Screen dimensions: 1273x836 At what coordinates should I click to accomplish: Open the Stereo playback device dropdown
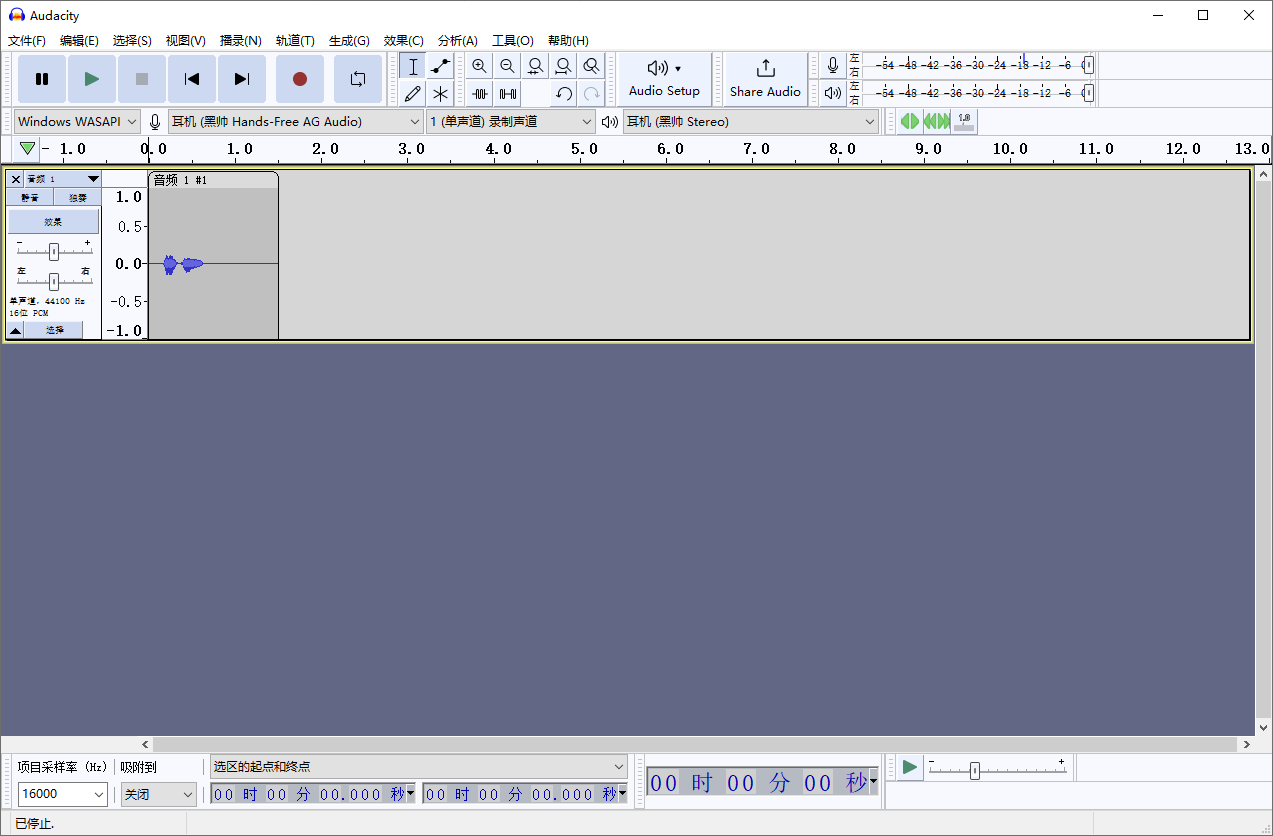pos(751,122)
